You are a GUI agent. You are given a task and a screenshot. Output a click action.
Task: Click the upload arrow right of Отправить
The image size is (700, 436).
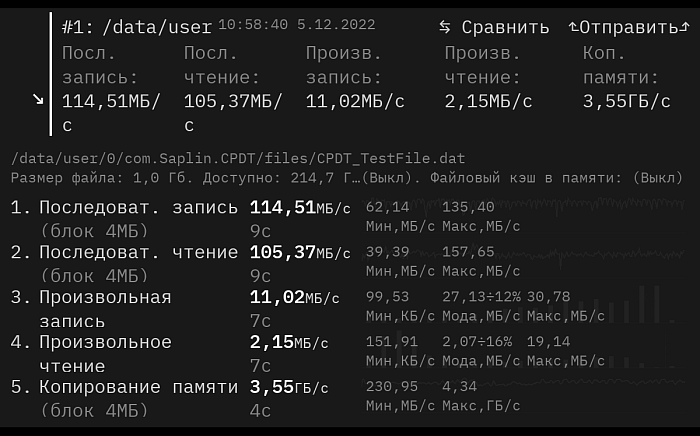pyautogui.click(x=684, y=27)
